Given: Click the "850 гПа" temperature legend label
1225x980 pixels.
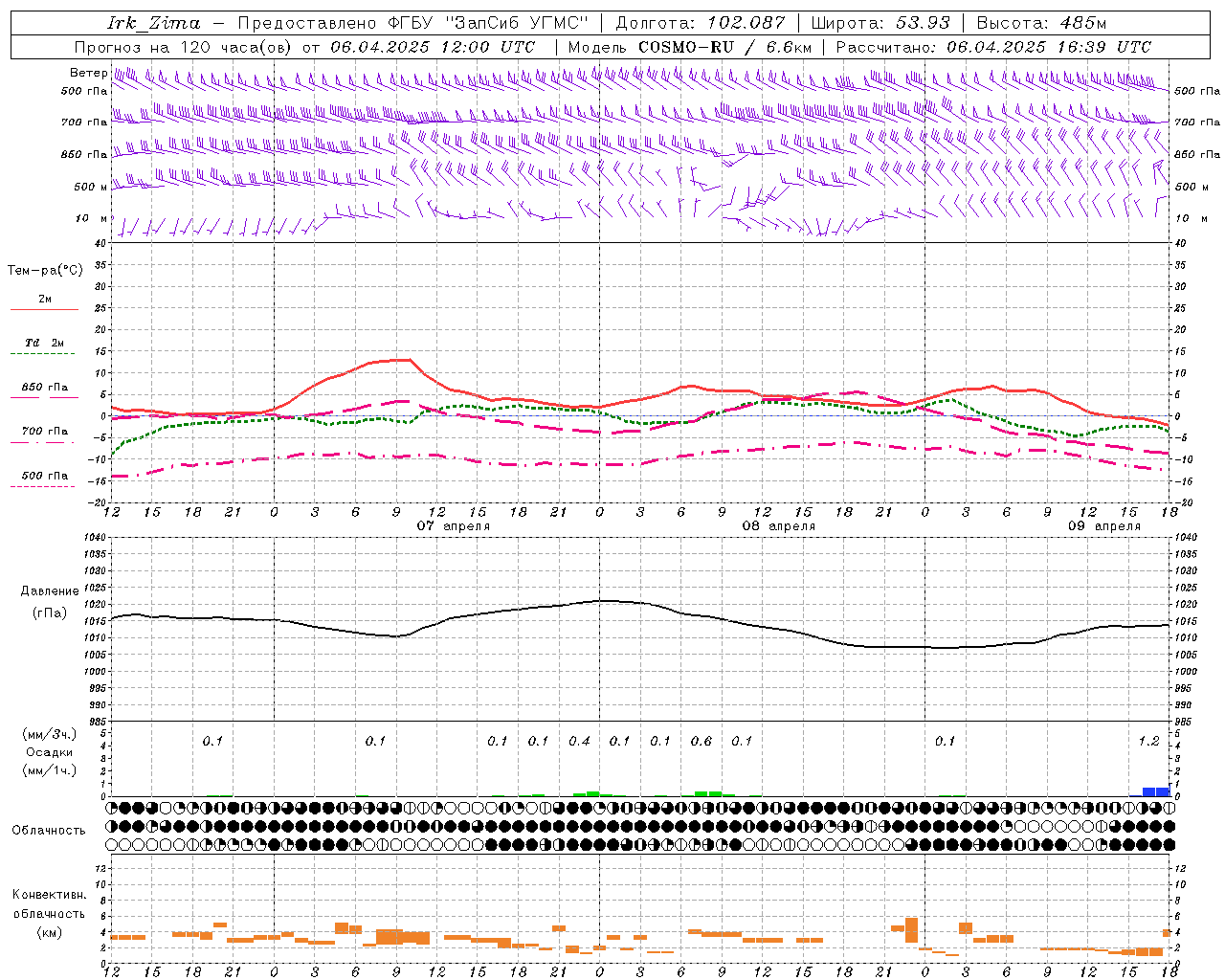Looking at the screenshot, I should point(45,388).
